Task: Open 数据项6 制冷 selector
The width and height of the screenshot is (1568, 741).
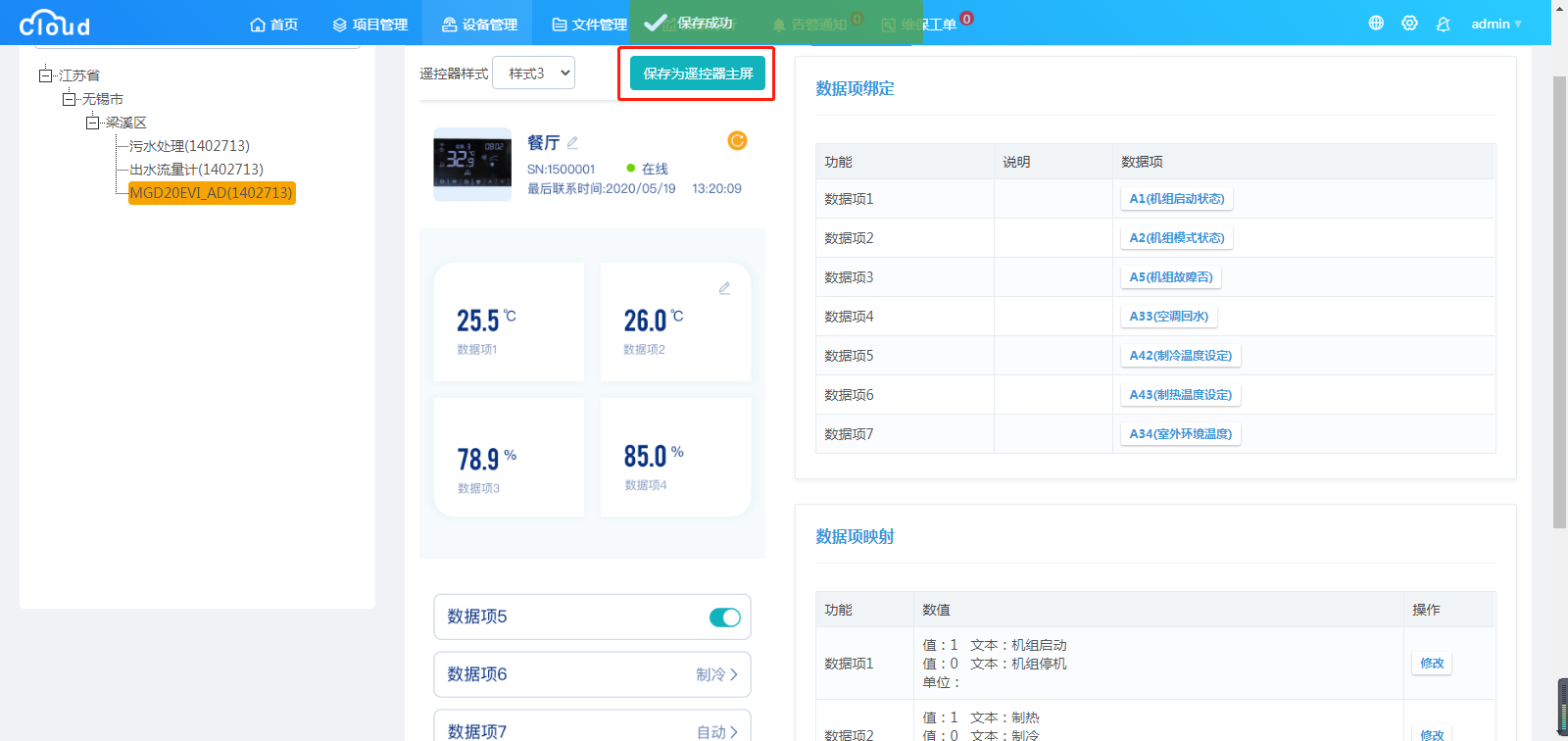Action: coord(592,674)
